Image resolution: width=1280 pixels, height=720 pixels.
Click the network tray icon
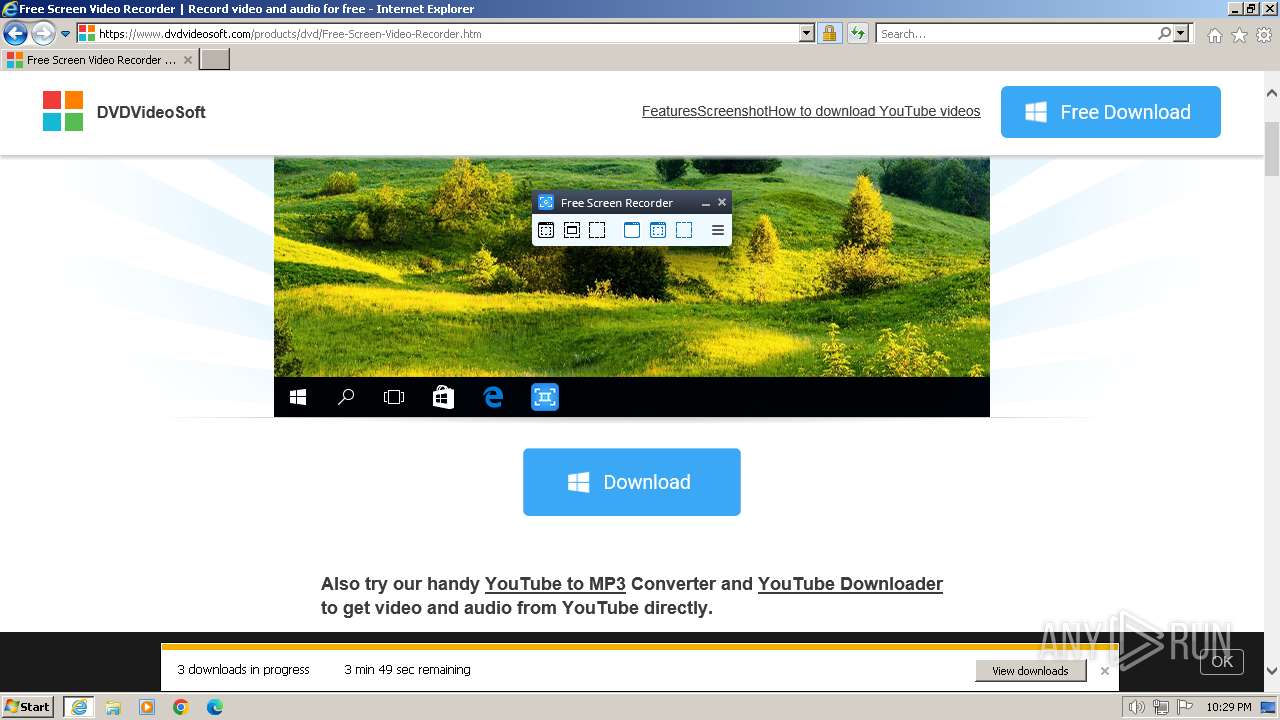point(1161,707)
